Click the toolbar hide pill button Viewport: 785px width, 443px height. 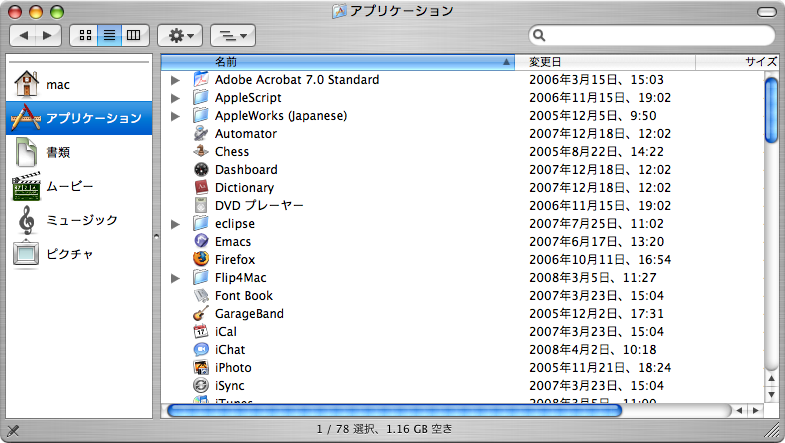pos(766,12)
